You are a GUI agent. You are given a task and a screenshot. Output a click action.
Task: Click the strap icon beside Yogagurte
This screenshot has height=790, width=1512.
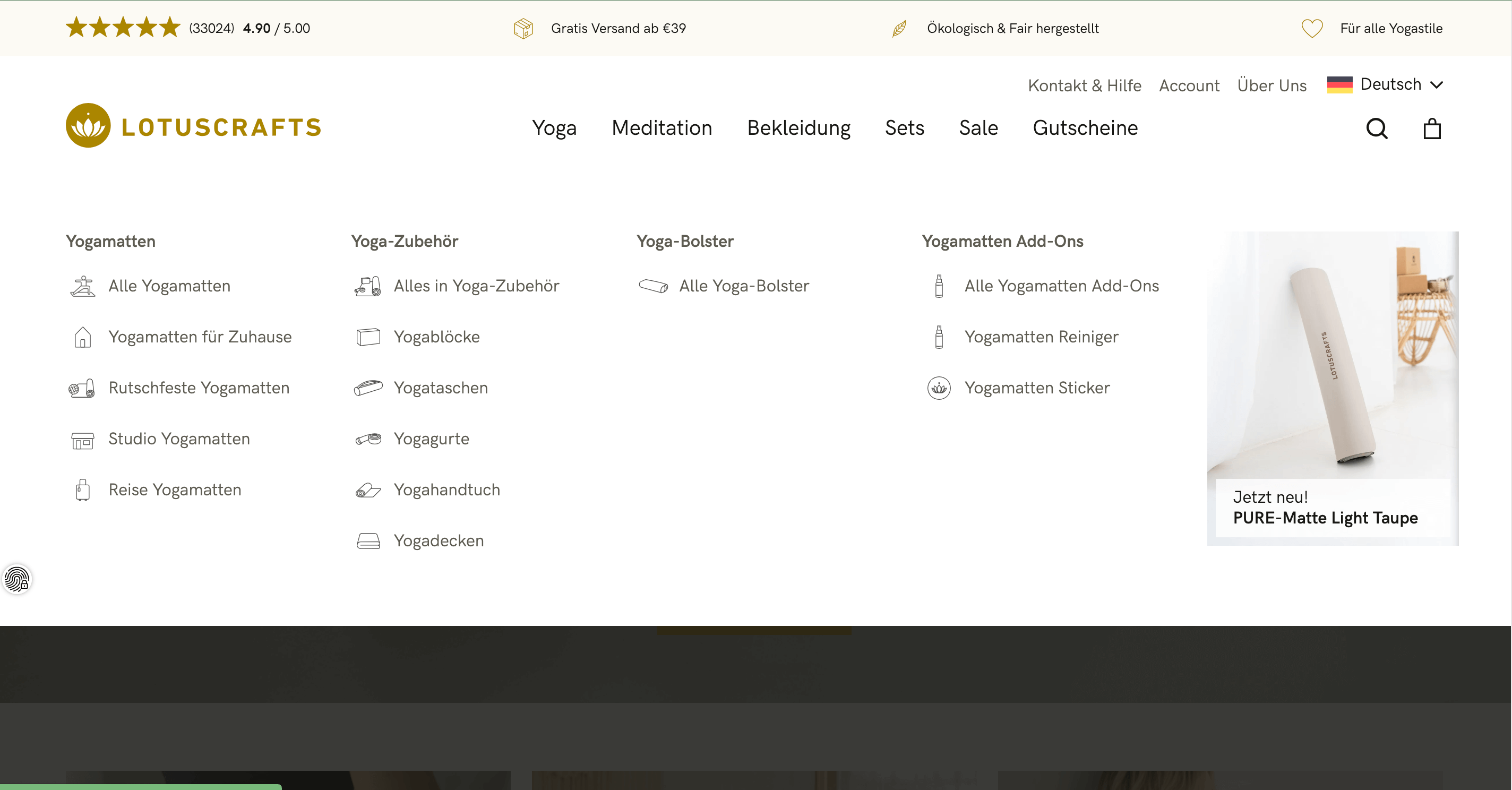point(368,439)
